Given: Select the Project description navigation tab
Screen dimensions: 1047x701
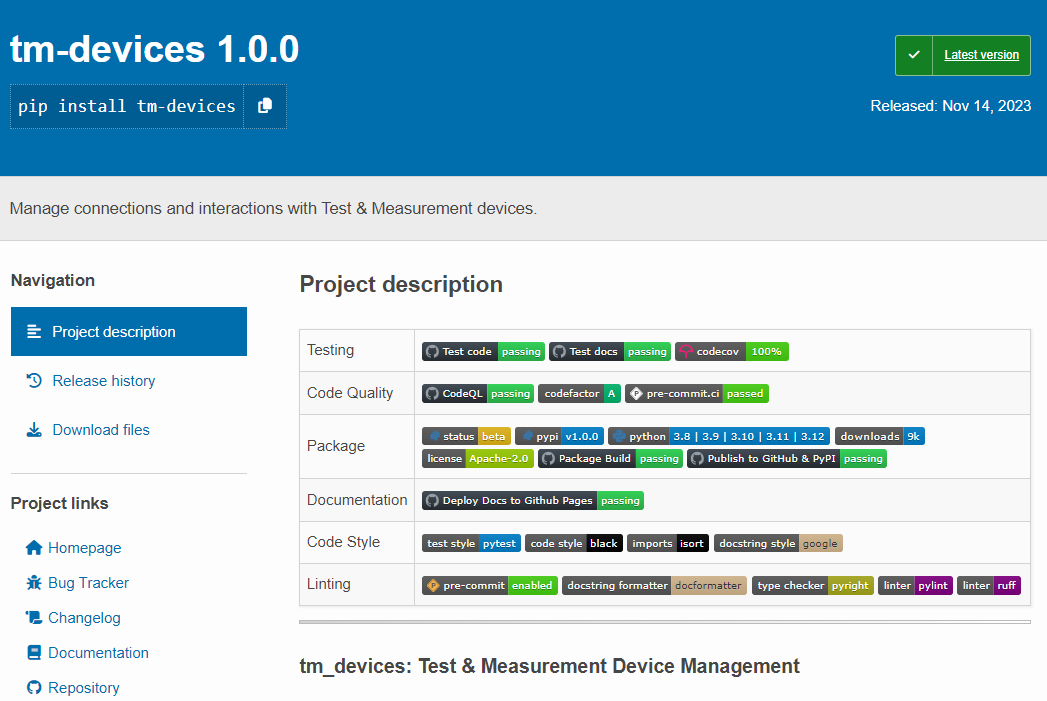Looking at the screenshot, I should pos(129,332).
